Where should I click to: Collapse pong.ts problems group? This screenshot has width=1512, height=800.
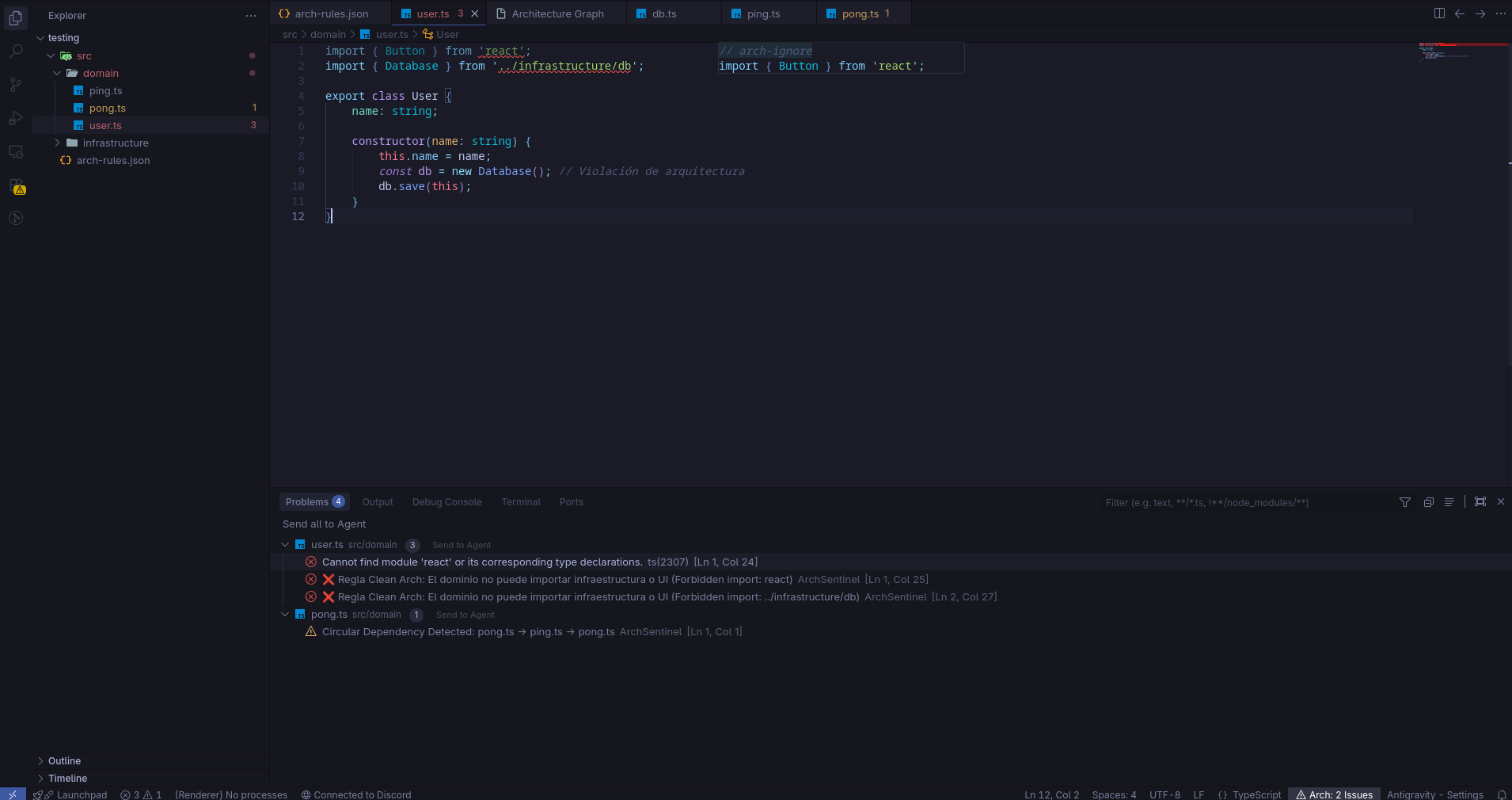[x=285, y=615]
